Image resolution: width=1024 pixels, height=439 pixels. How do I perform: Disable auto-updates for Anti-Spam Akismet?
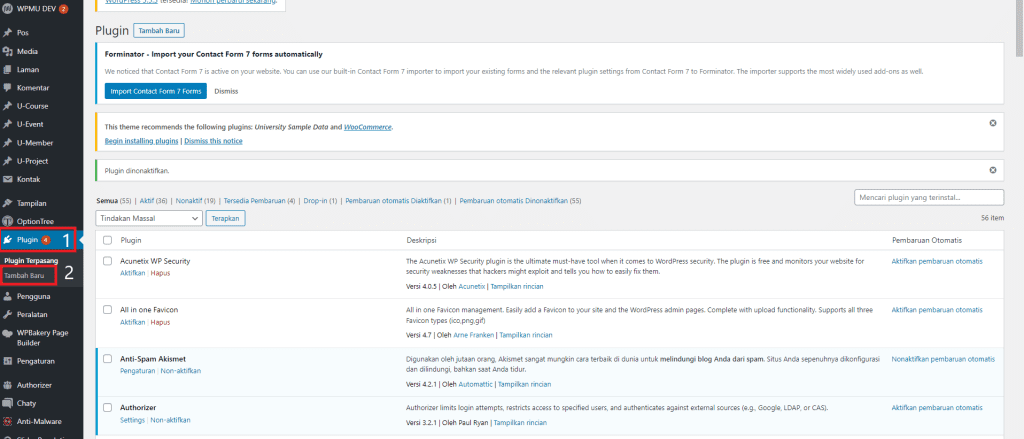pos(944,359)
